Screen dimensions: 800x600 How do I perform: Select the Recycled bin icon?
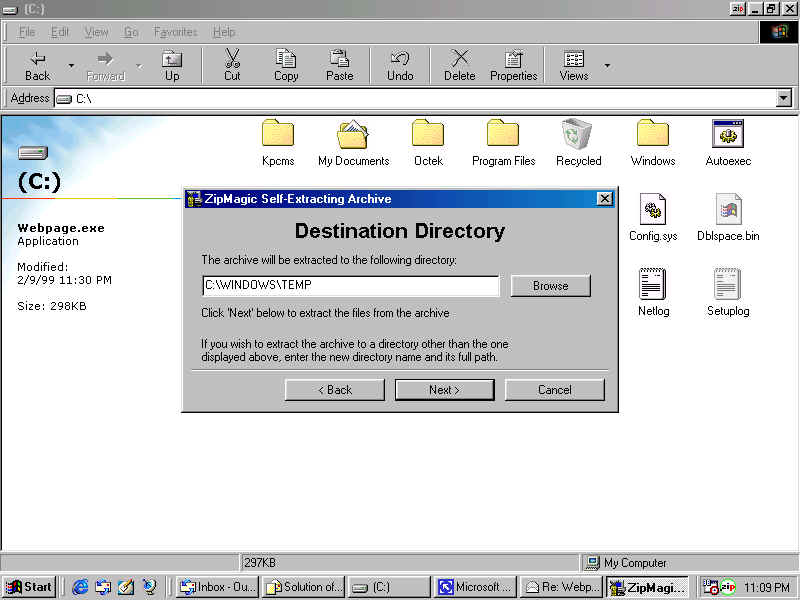[x=578, y=143]
